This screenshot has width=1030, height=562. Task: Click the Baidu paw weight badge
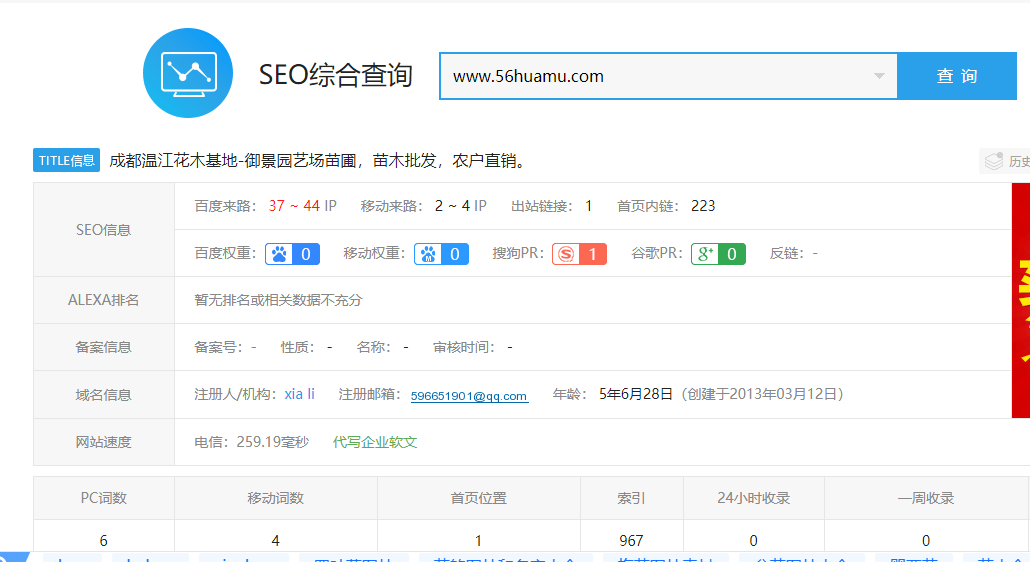click(x=292, y=254)
